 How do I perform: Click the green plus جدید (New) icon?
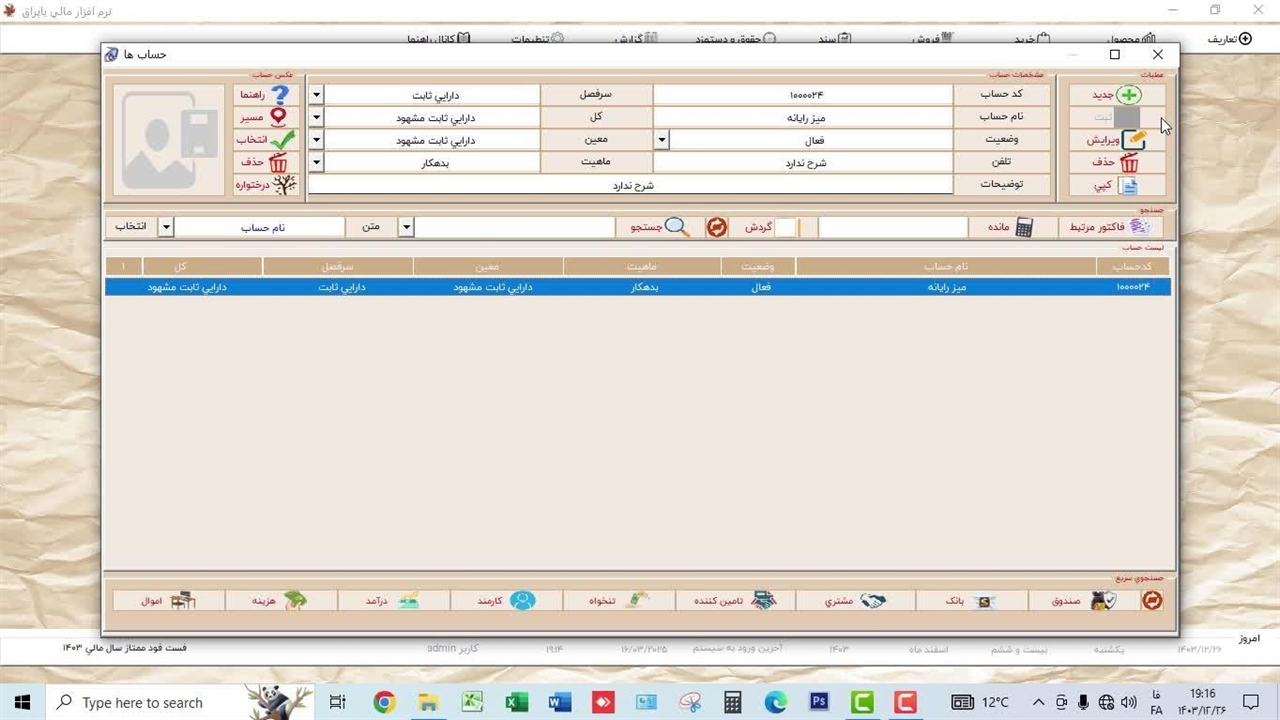(x=1128, y=95)
